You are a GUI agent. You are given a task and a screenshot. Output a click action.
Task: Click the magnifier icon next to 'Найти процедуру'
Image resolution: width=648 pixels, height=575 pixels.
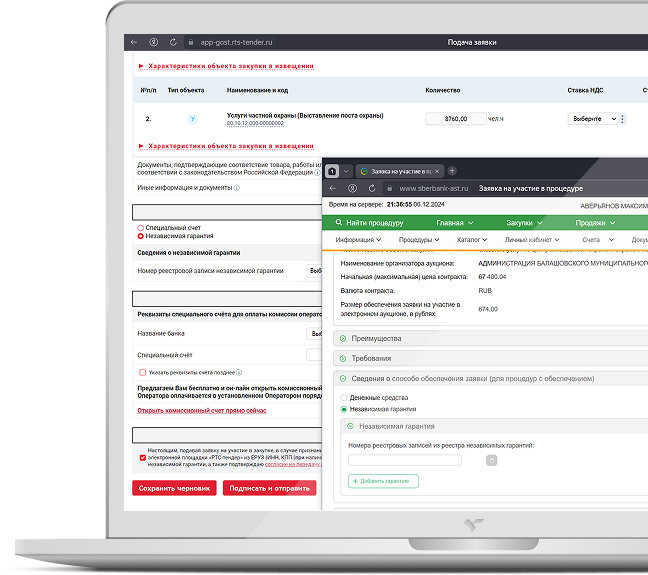click(339, 223)
